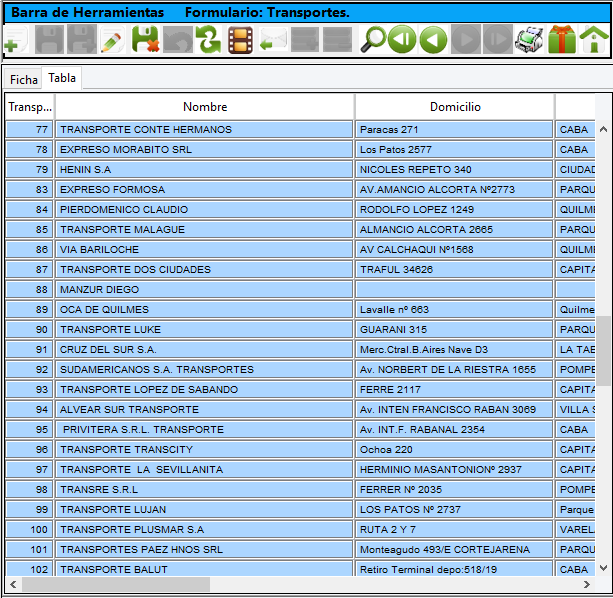Select TRANSPORTE LOPEZ DE SABANDO cell
This screenshot has height=598, width=613.
coord(204,389)
